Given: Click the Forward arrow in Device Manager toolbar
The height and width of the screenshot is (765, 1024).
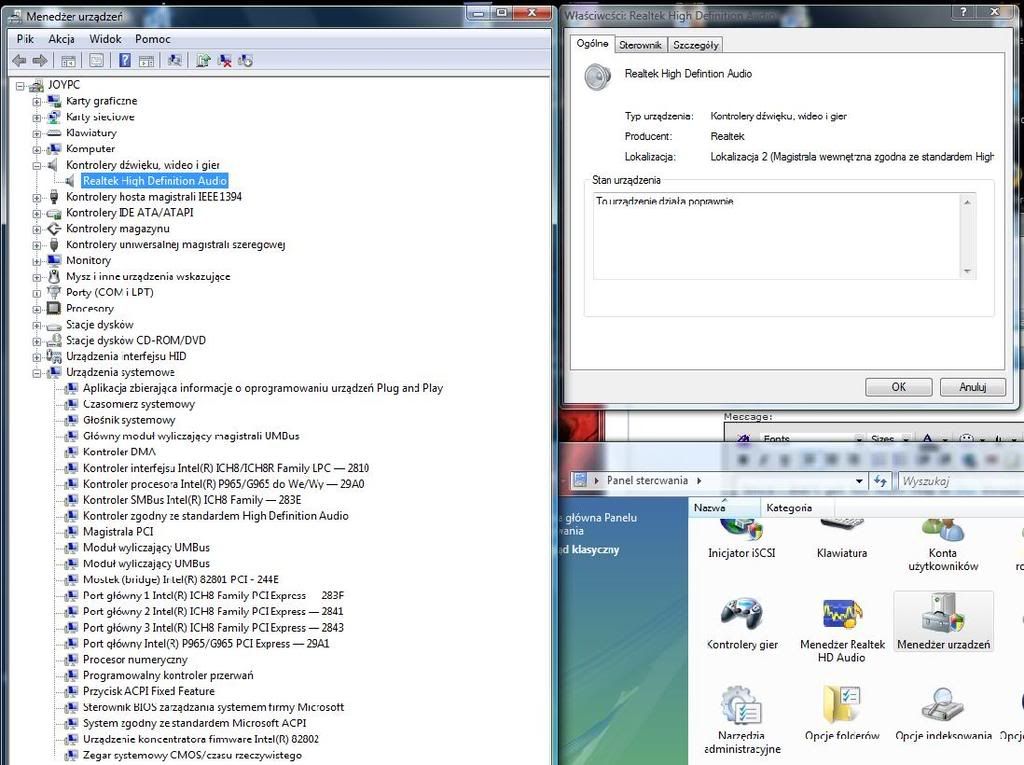Looking at the screenshot, I should (40, 61).
